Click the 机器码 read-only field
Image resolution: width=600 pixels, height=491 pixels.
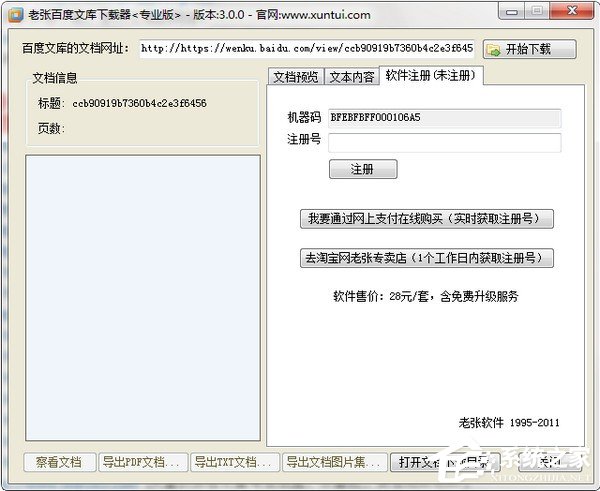[445, 117]
